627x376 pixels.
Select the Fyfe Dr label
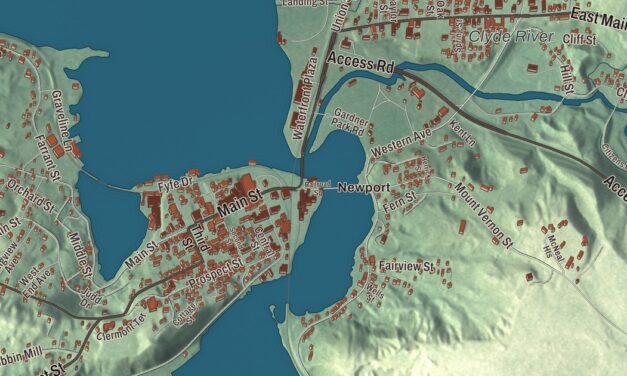tap(175, 185)
